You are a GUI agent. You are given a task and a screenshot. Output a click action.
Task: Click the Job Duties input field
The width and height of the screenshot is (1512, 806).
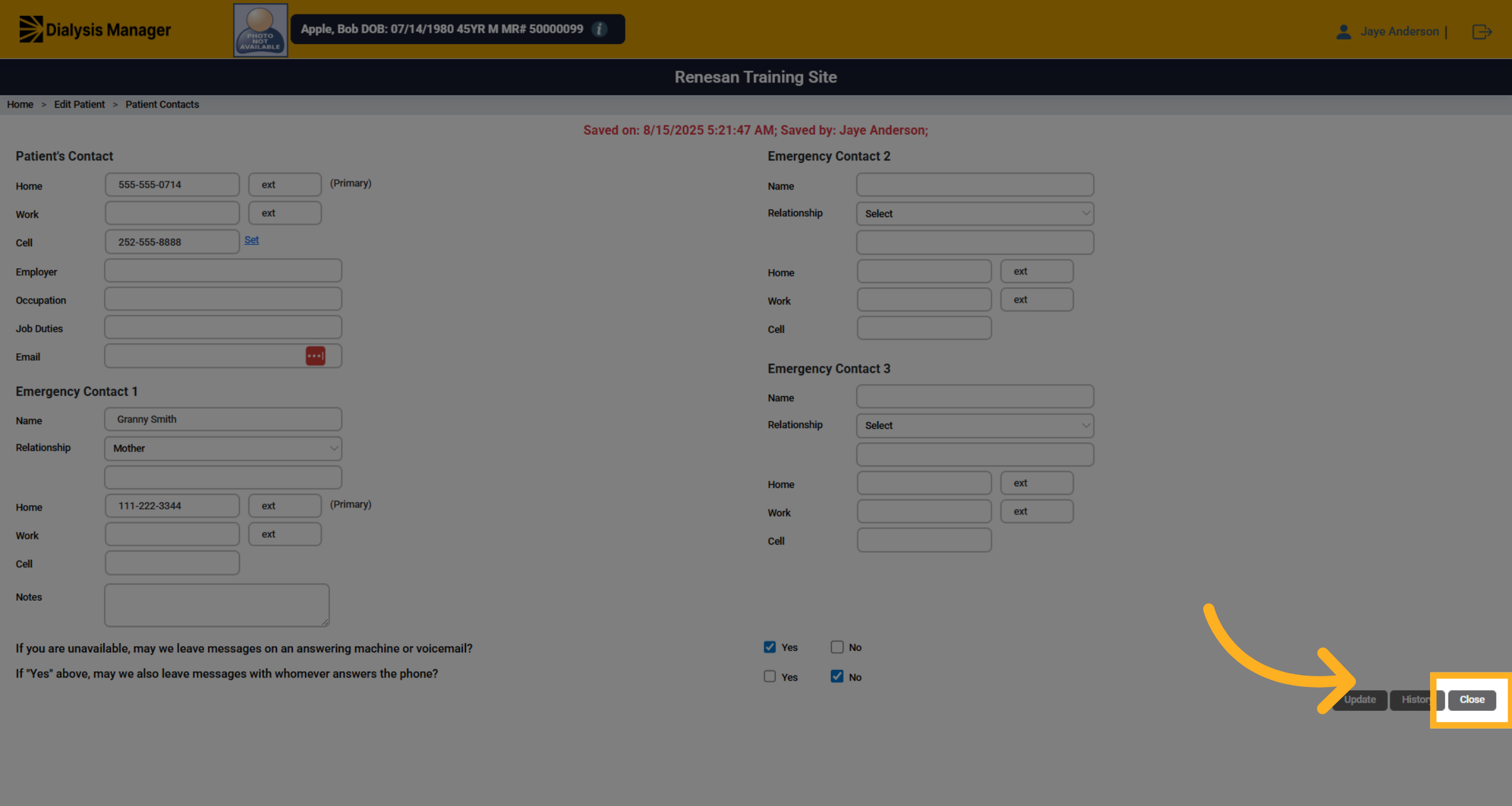tap(223, 327)
